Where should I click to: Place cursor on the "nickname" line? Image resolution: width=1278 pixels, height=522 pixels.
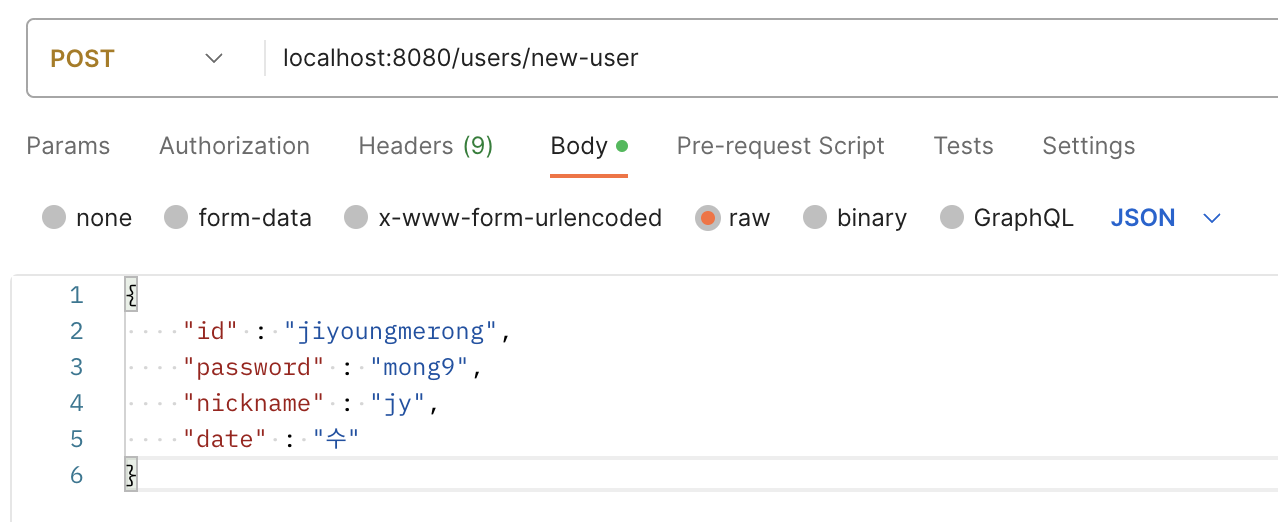700,403
